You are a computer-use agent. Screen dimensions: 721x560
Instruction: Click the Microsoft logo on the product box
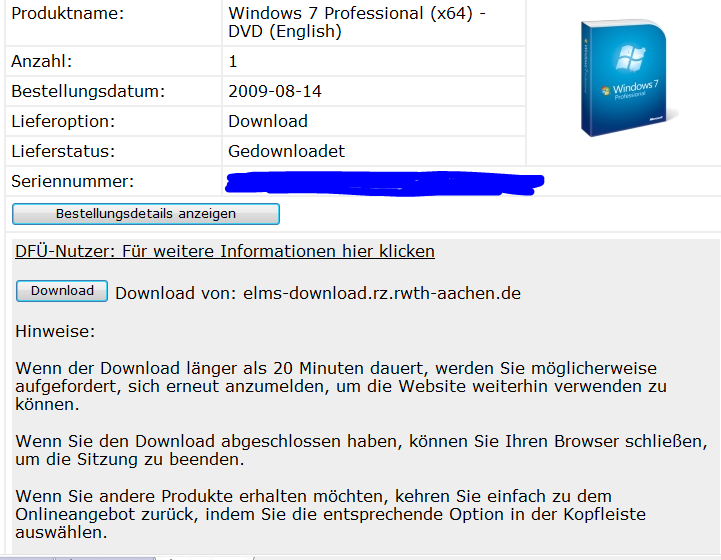point(657,117)
